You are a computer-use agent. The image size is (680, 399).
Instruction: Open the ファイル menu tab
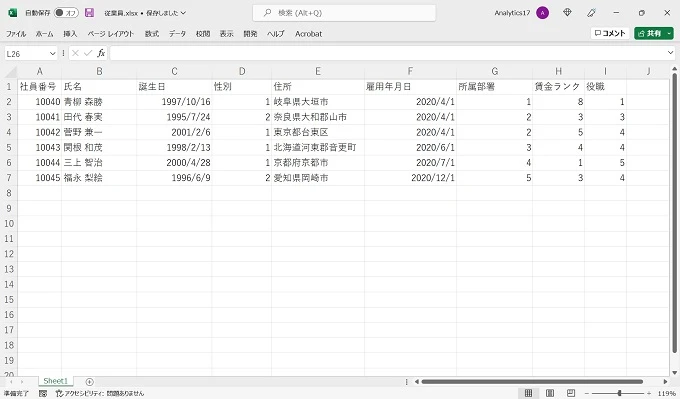click(16, 33)
